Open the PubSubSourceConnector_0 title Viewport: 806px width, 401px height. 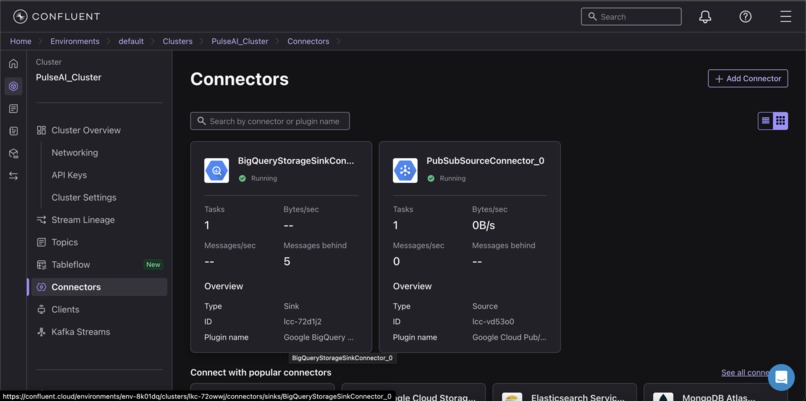click(485, 160)
